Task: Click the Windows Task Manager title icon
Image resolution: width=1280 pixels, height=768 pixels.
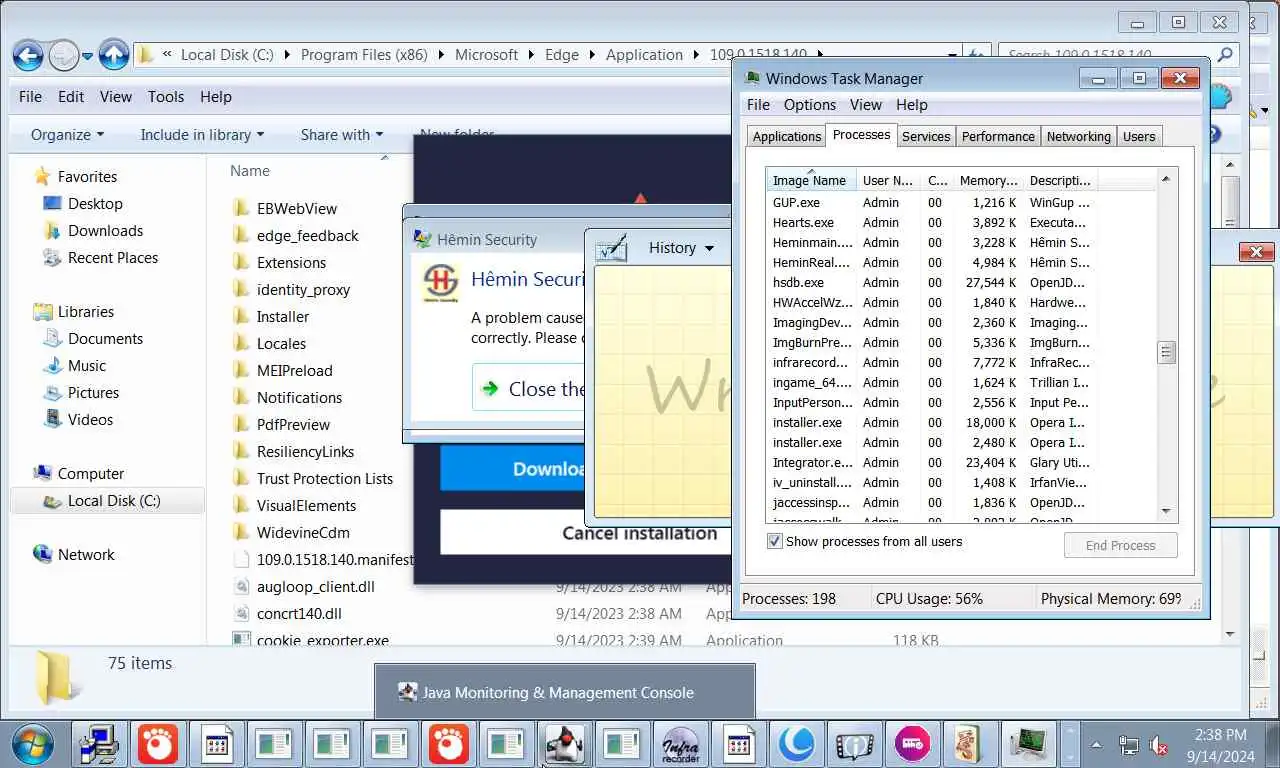Action: click(x=752, y=78)
